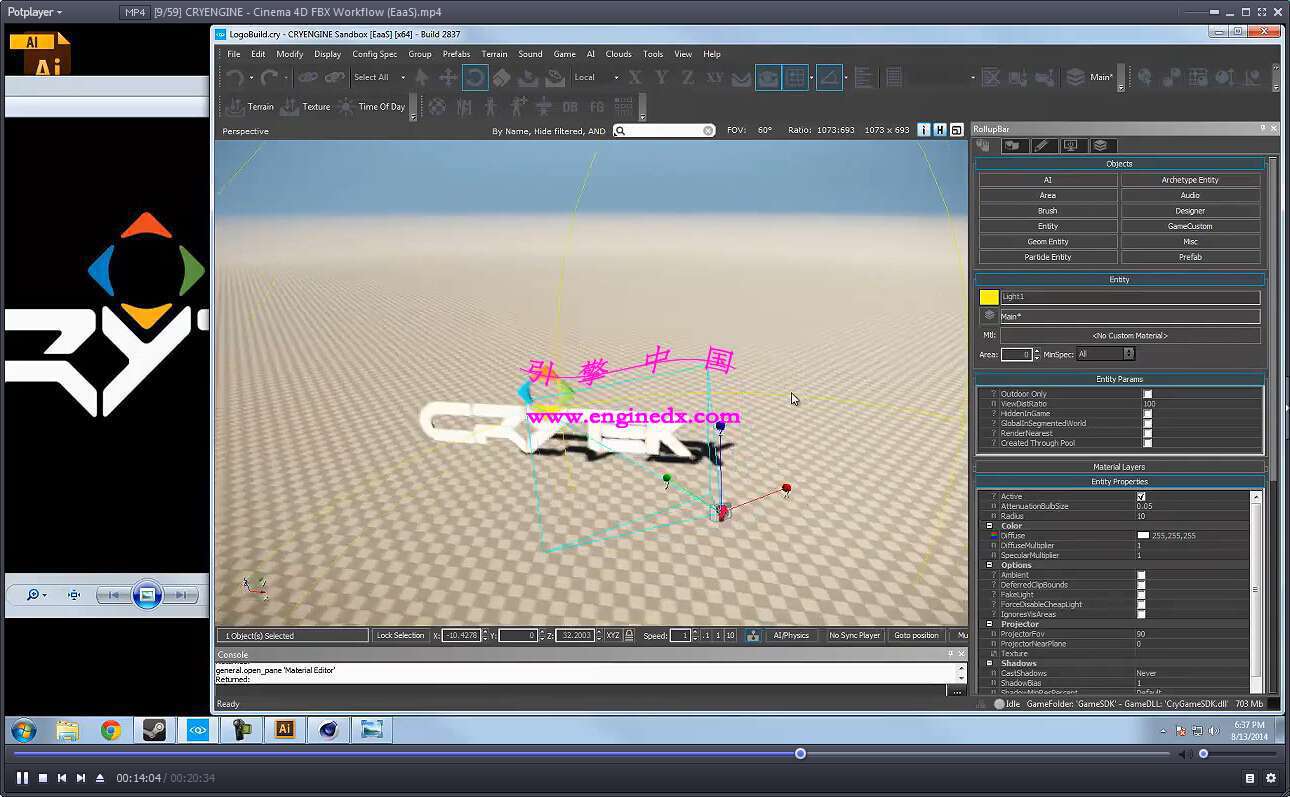Collapse the Color property group

[x=989, y=526]
